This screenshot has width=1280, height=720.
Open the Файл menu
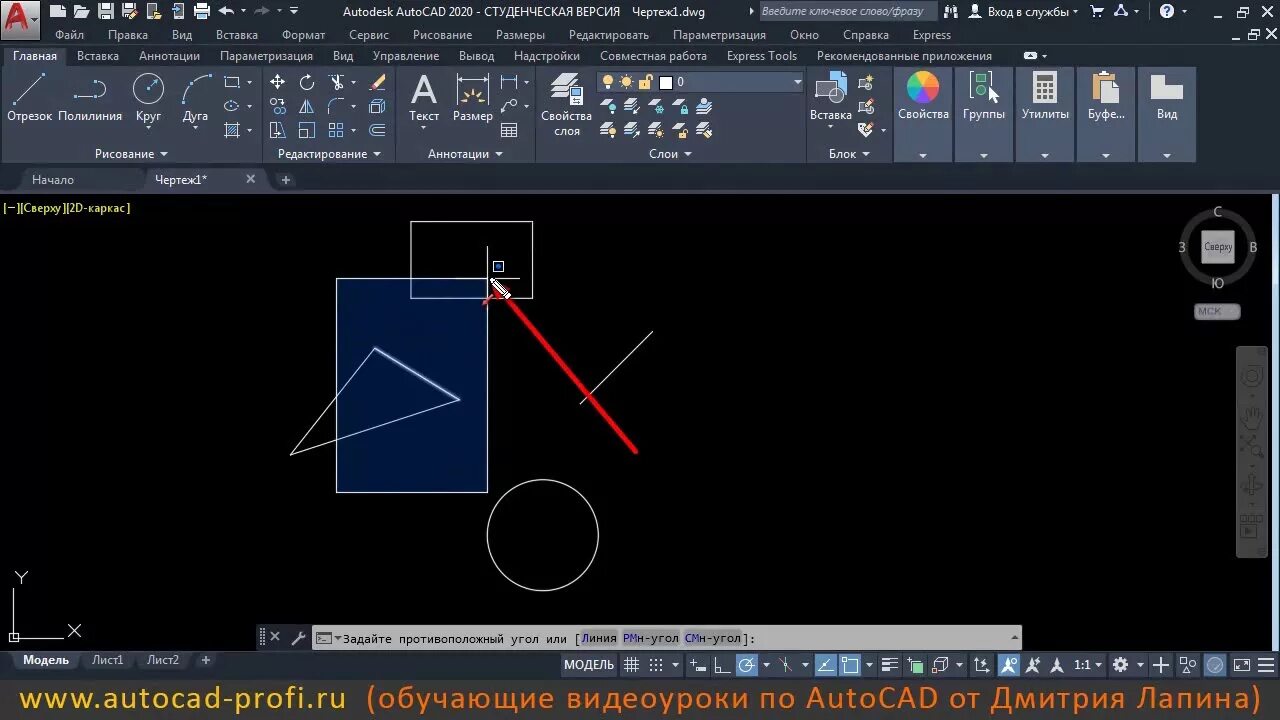pos(70,35)
